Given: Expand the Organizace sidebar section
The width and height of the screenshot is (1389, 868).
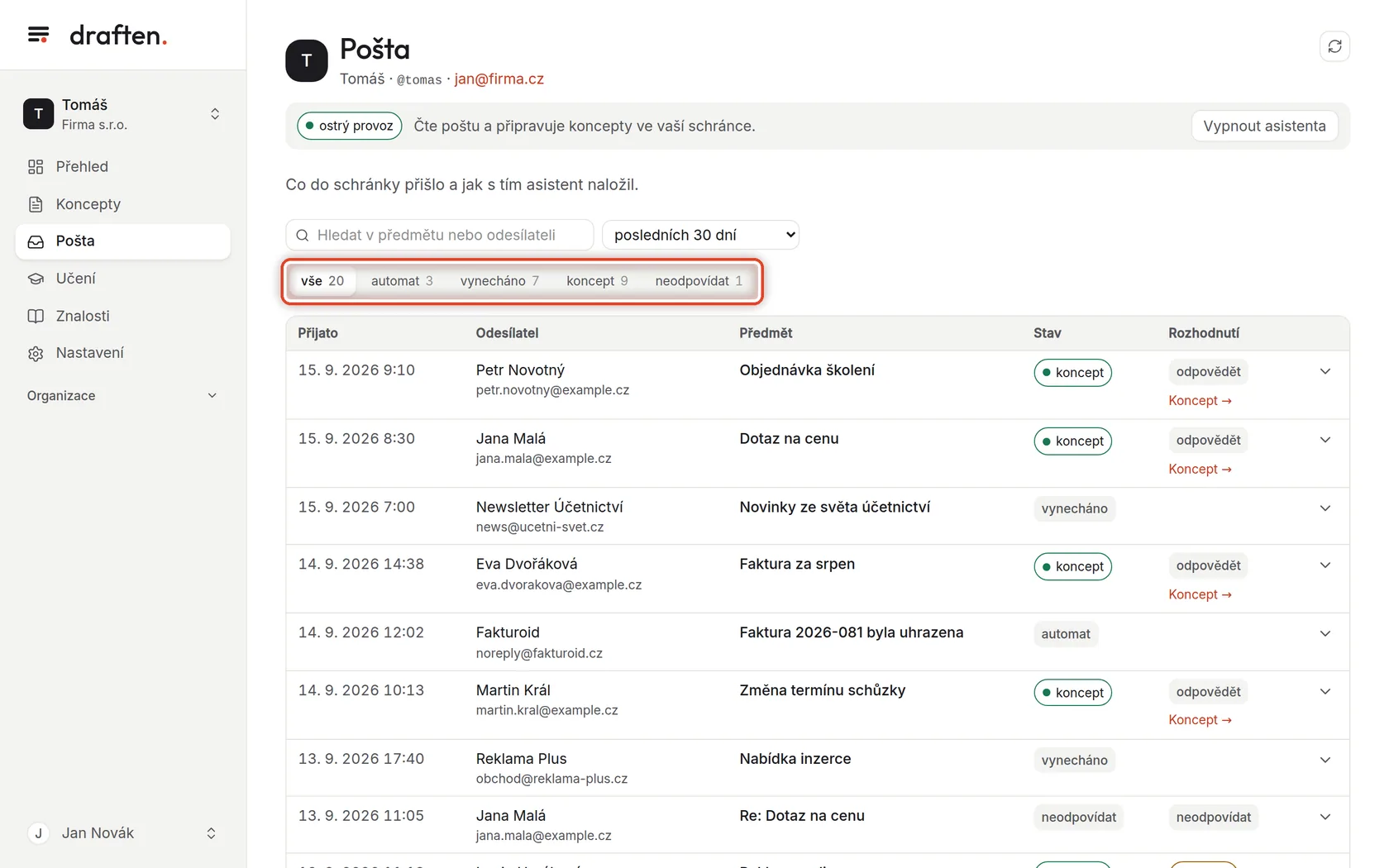Looking at the screenshot, I should (122, 395).
